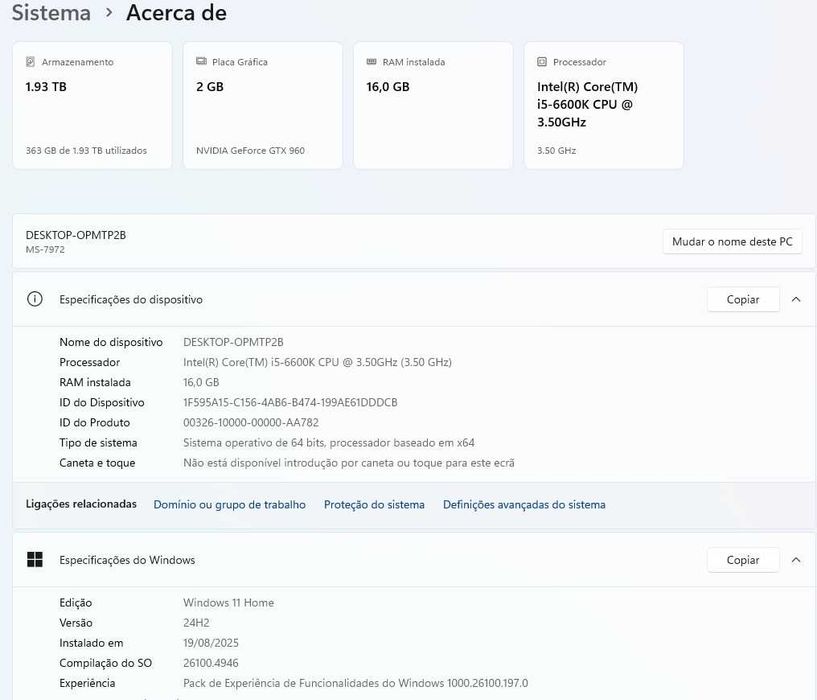The width and height of the screenshot is (817, 700).
Task: Select Instalado em date 19/08/2025
Action: point(211,643)
